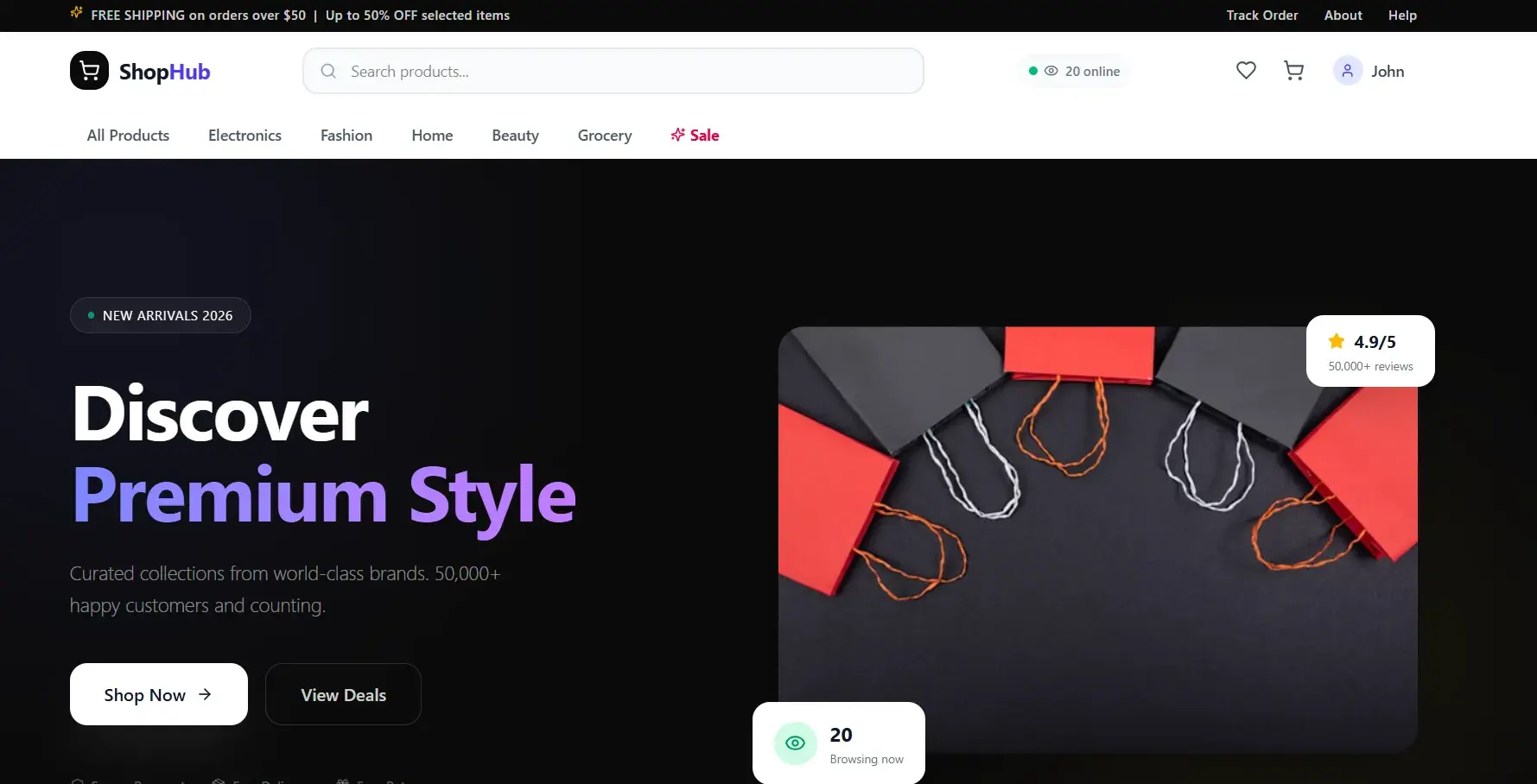The width and height of the screenshot is (1537, 784).
Task: Click the ShopHub cart logo icon
Action: coord(89,71)
